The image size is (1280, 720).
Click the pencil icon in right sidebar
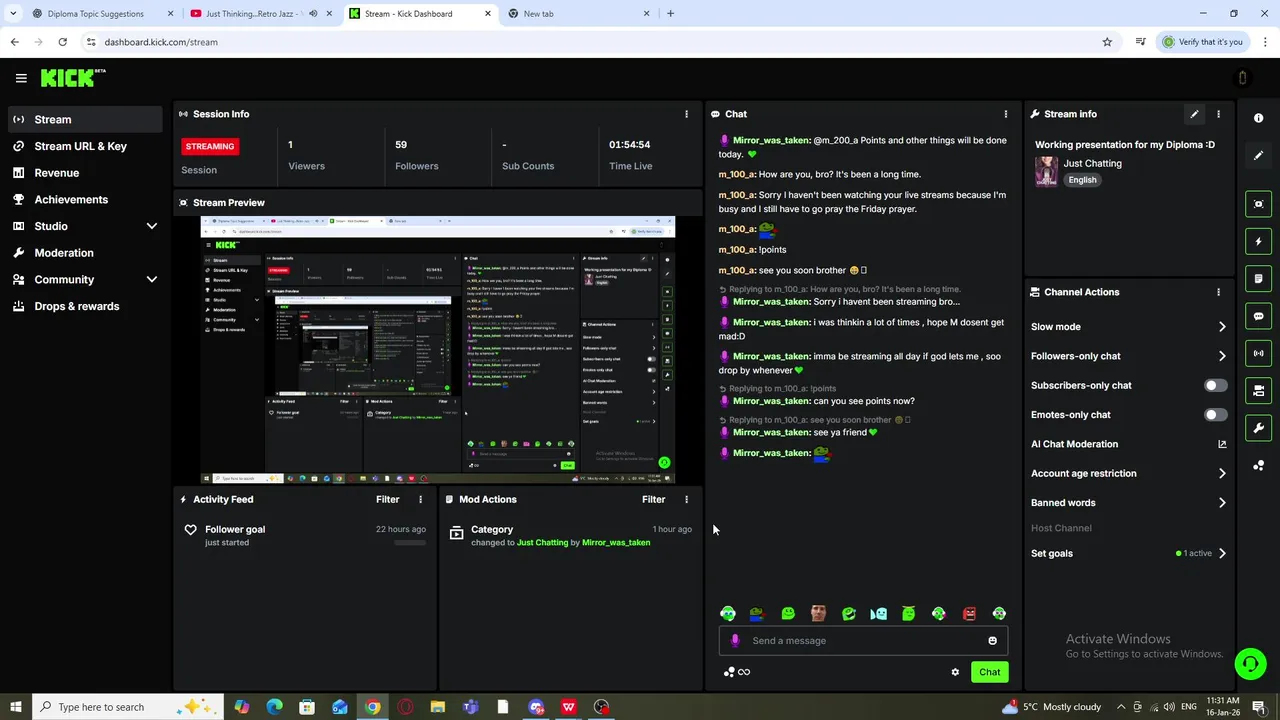1258,155
